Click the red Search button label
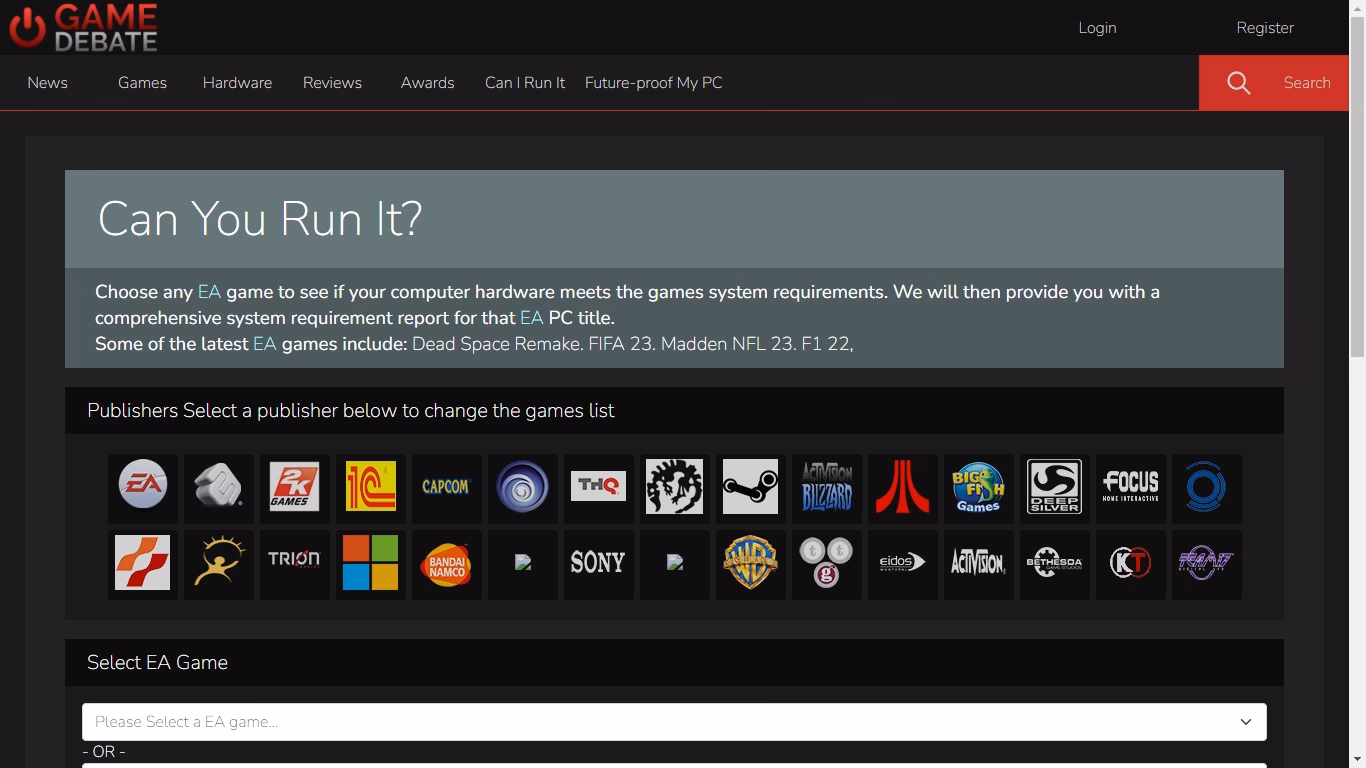The height and width of the screenshot is (768, 1366). 1307,83
